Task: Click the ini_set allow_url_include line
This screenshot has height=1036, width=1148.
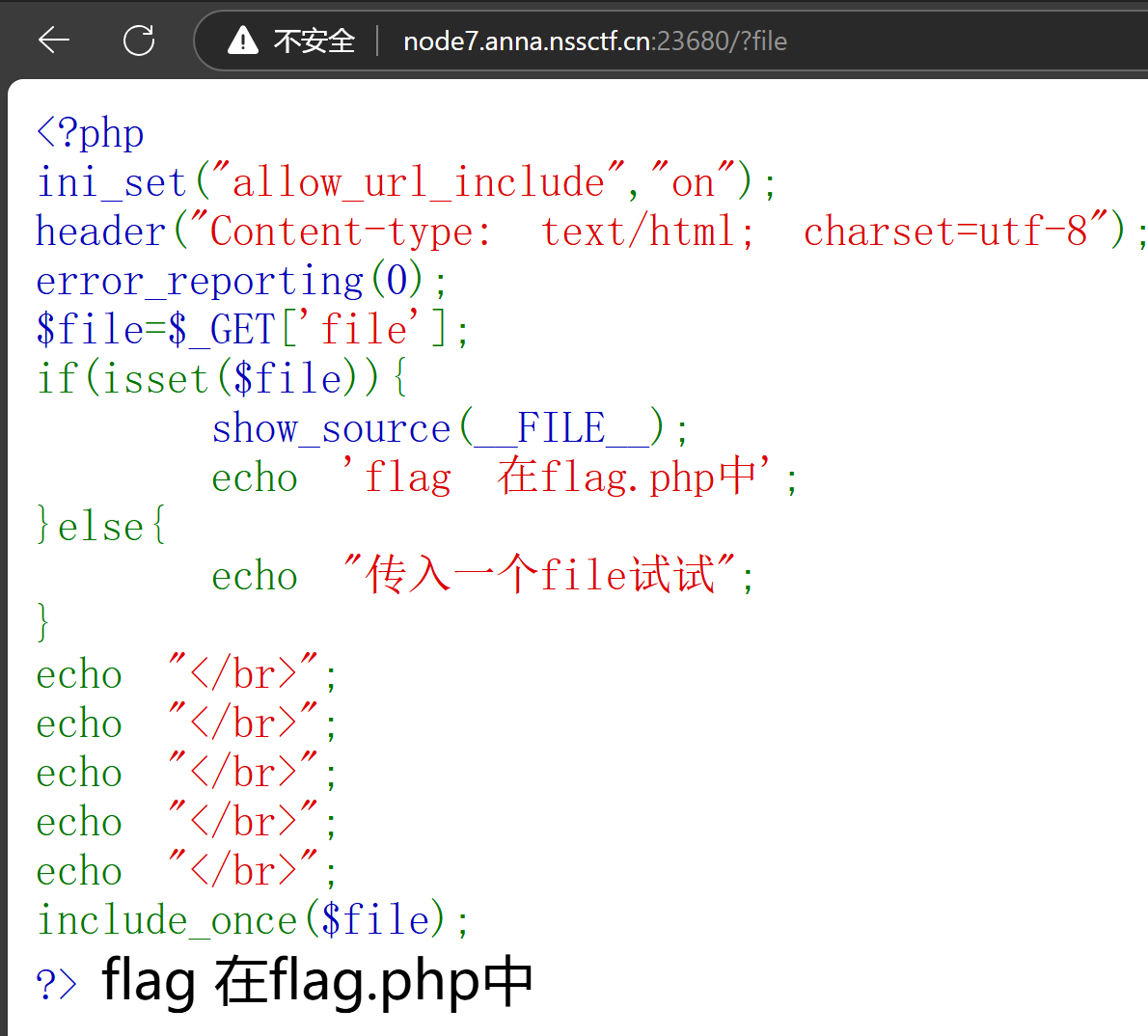Action: tap(406, 181)
